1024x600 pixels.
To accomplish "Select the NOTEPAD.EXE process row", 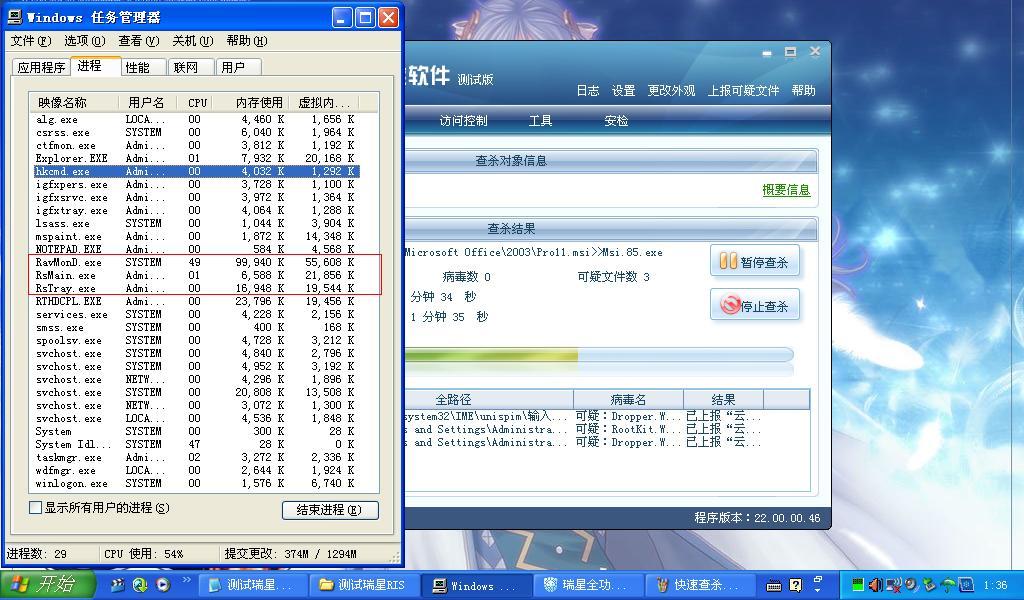I will (195, 249).
